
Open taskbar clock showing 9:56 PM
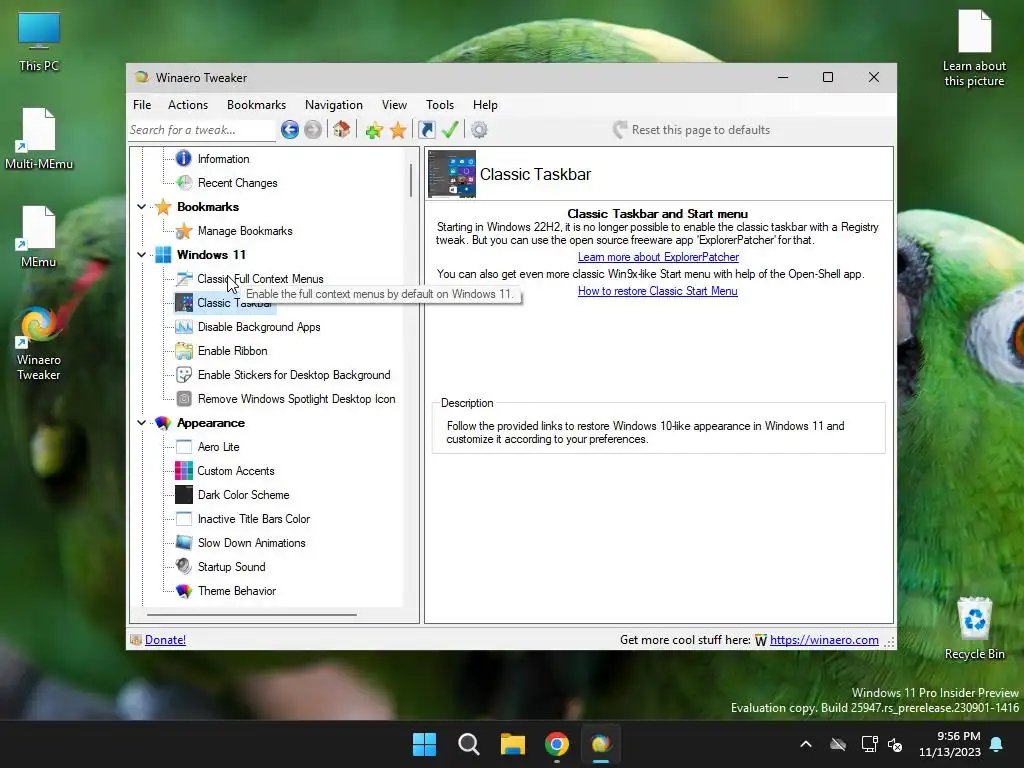click(x=950, y=744)
